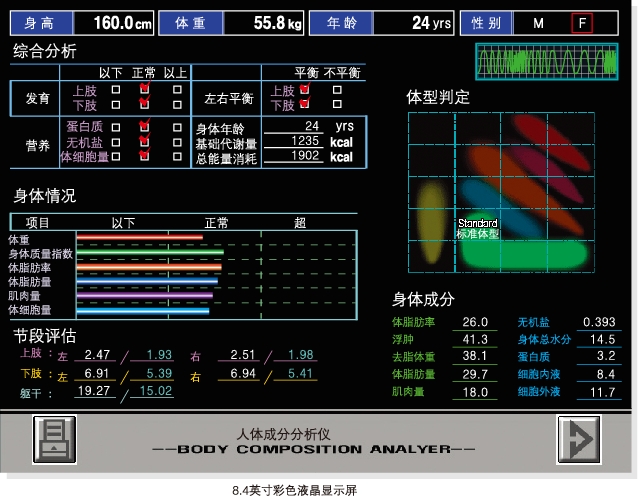Click the yellow blob in body type chart
Image resolution: width=638 pixels, height=496 pixels.
click(x=431, y=211)
